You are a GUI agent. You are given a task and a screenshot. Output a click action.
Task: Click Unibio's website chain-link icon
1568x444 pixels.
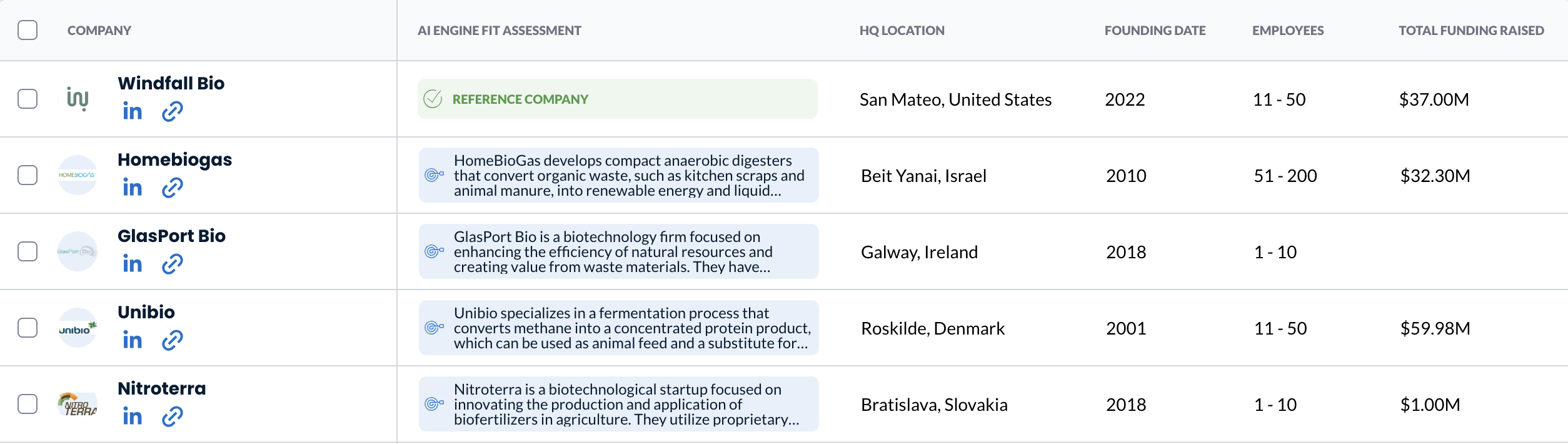[172, 340]
